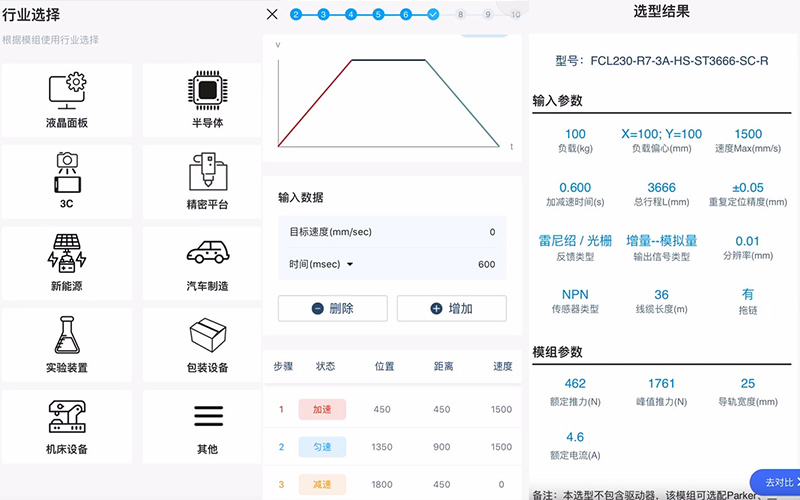800x500 pixels.
Task: Click the 删除 button
Action: pos(333,308)
